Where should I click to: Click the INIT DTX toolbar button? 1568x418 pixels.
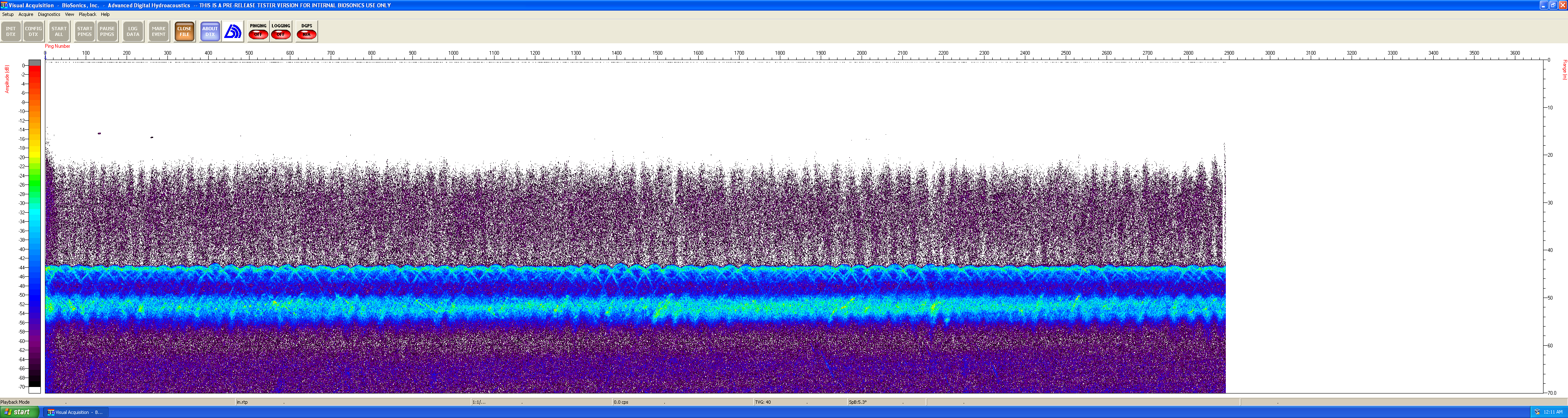[x=11, y=32]
